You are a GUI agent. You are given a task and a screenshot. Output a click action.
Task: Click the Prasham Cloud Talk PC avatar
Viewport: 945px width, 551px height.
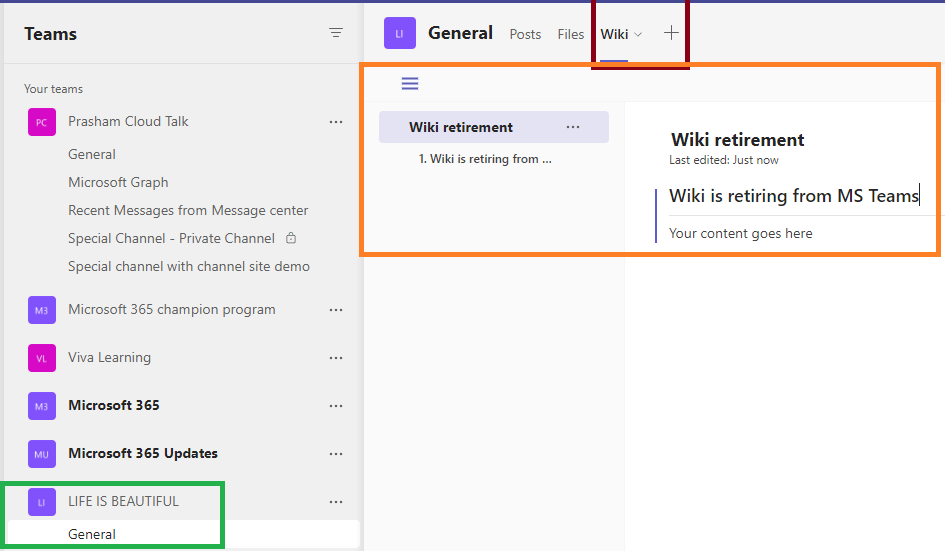pos(42,122)
